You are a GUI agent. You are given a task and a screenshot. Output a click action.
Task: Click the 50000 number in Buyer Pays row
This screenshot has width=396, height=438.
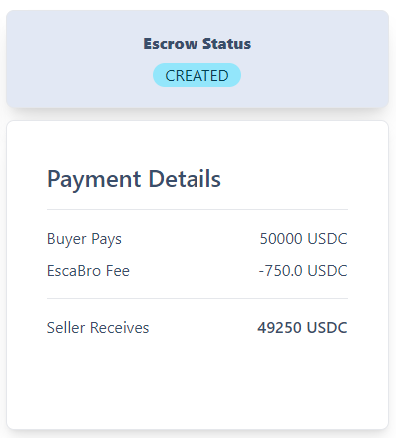tap(281, 239)
